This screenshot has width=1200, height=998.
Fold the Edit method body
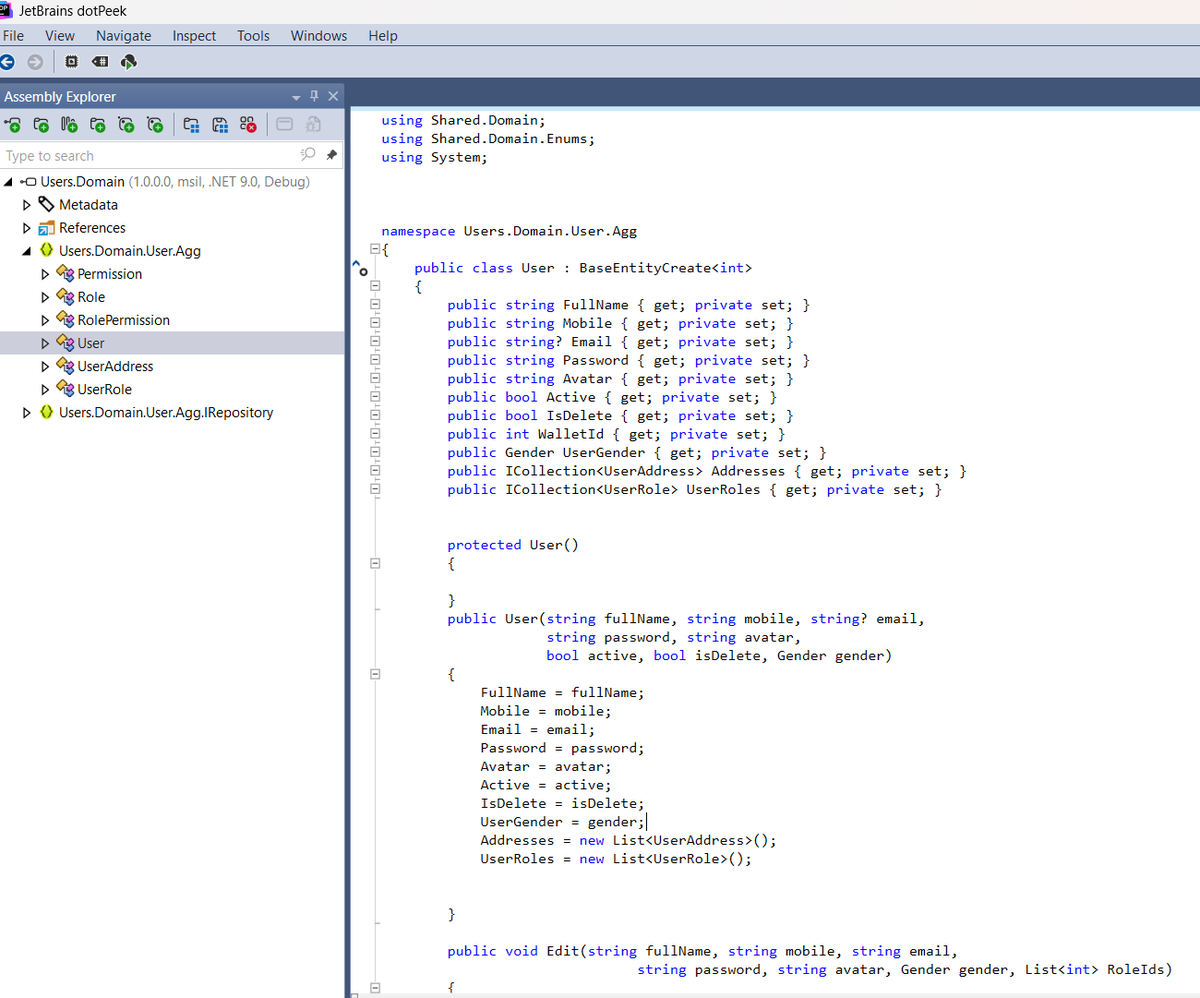[x=376, y=989]
